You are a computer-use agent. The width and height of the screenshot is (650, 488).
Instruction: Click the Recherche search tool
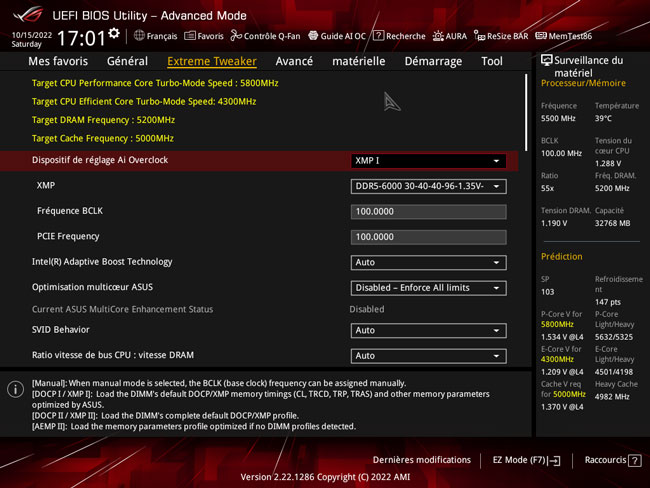(399, 36)
